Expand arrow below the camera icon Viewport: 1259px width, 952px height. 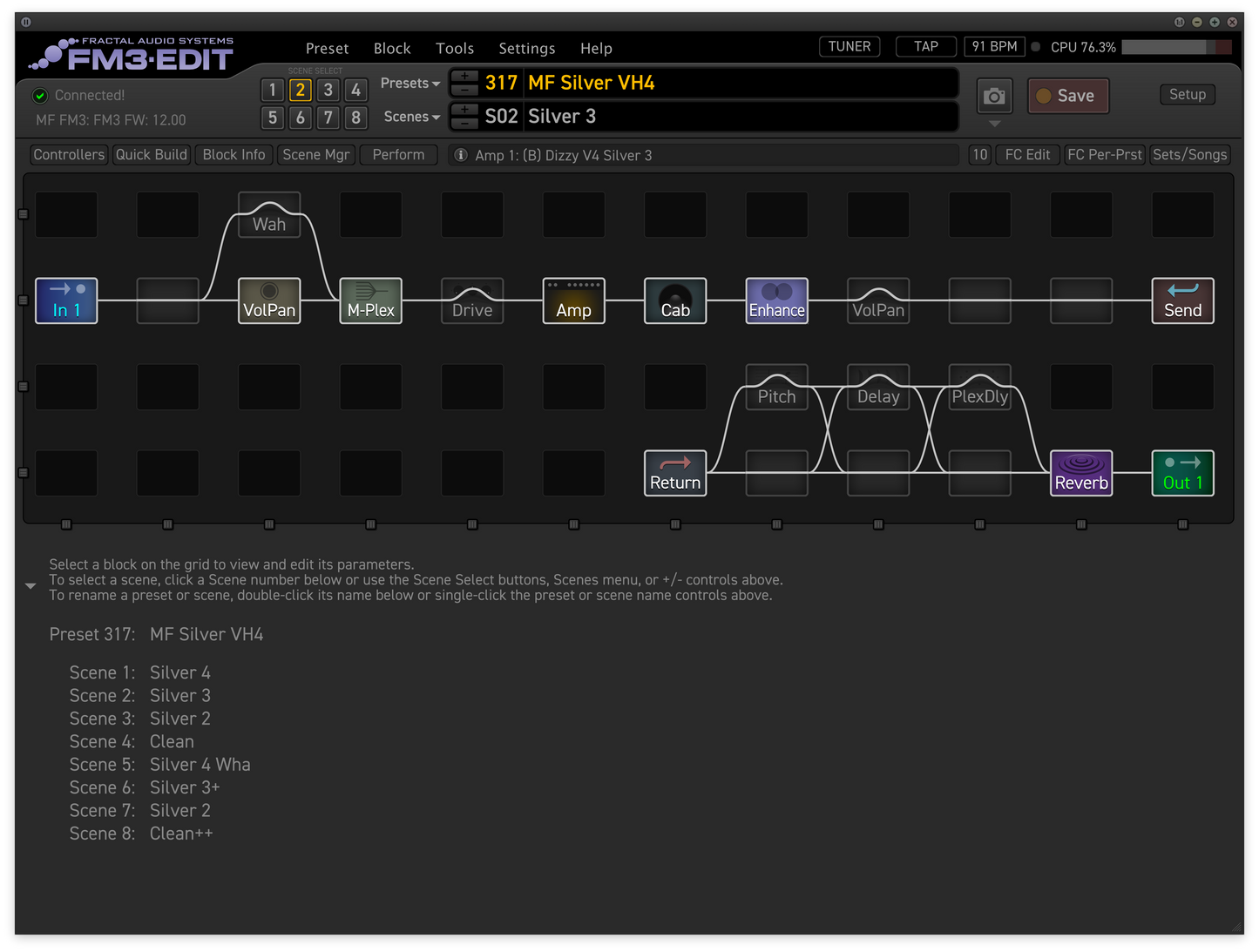point(994,124)
